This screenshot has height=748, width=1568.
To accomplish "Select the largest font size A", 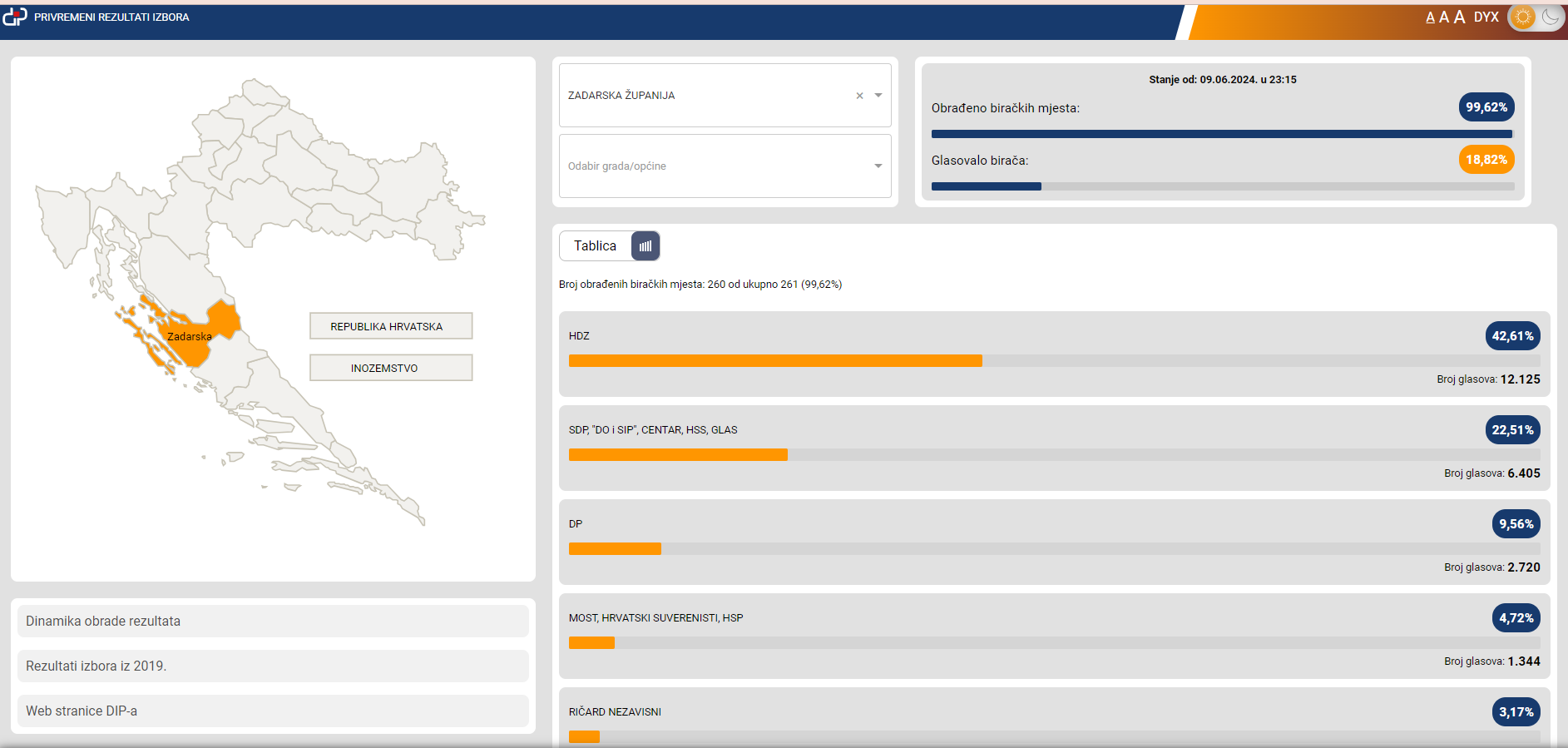I will tap(1459, 17).
